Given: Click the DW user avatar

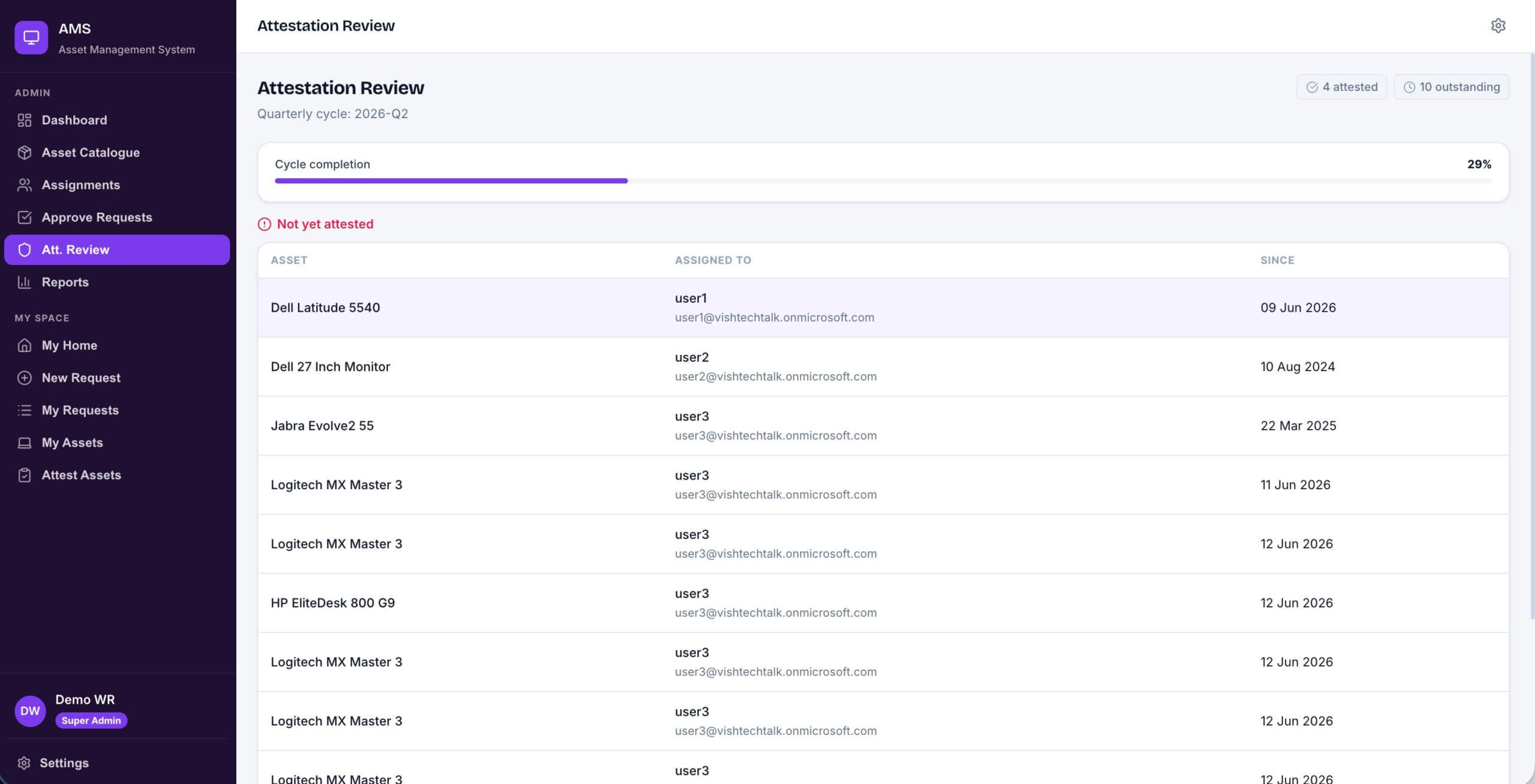Looking at the screenshot, I should click(30, 710).
